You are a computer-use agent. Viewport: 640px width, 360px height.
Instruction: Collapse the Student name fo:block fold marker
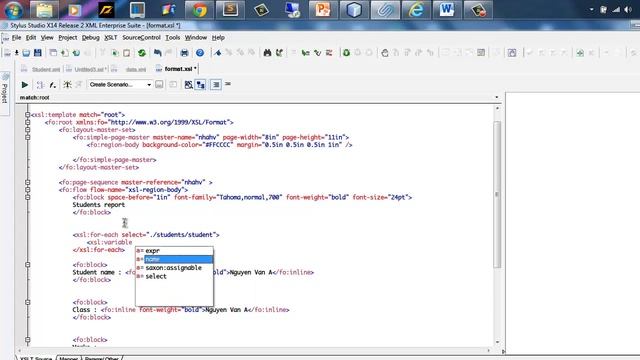pos(27,264)
